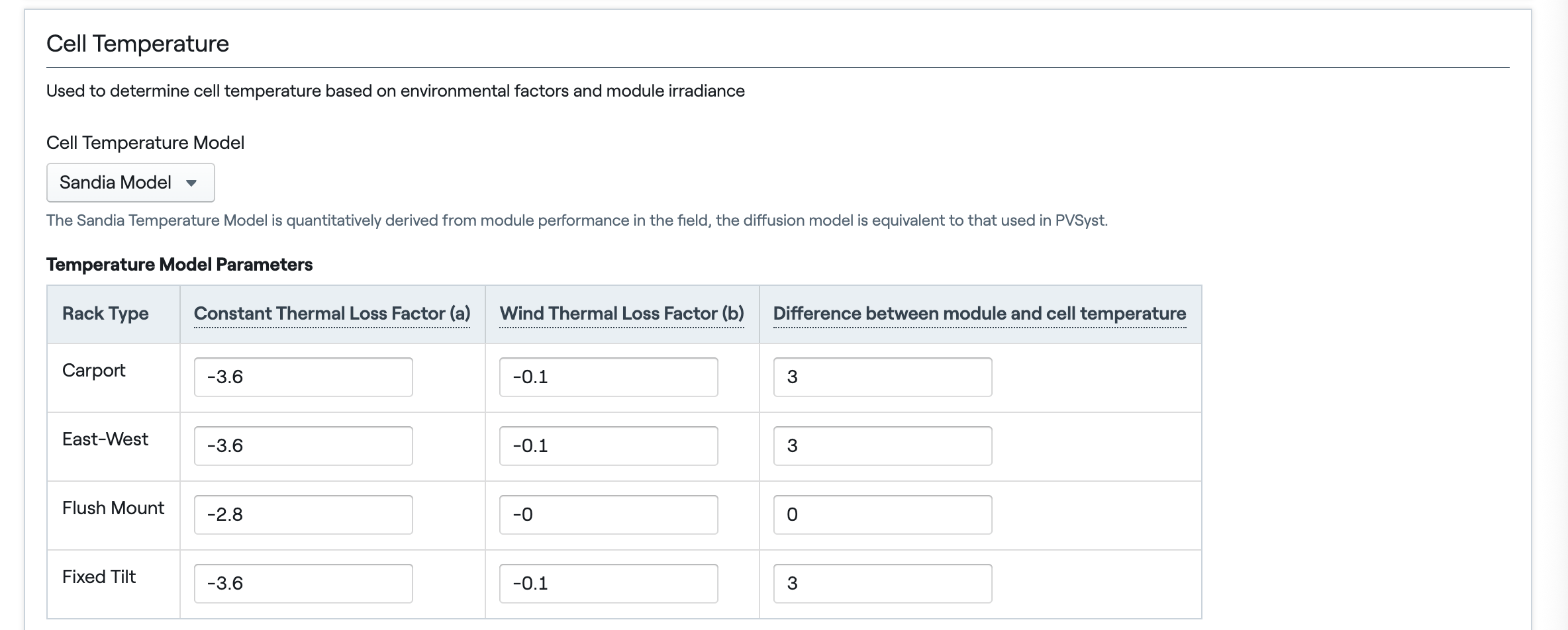Open the Sandia Model dropdown
Image resolution: width=1568 pixels, height=630 pixels.
130,183
